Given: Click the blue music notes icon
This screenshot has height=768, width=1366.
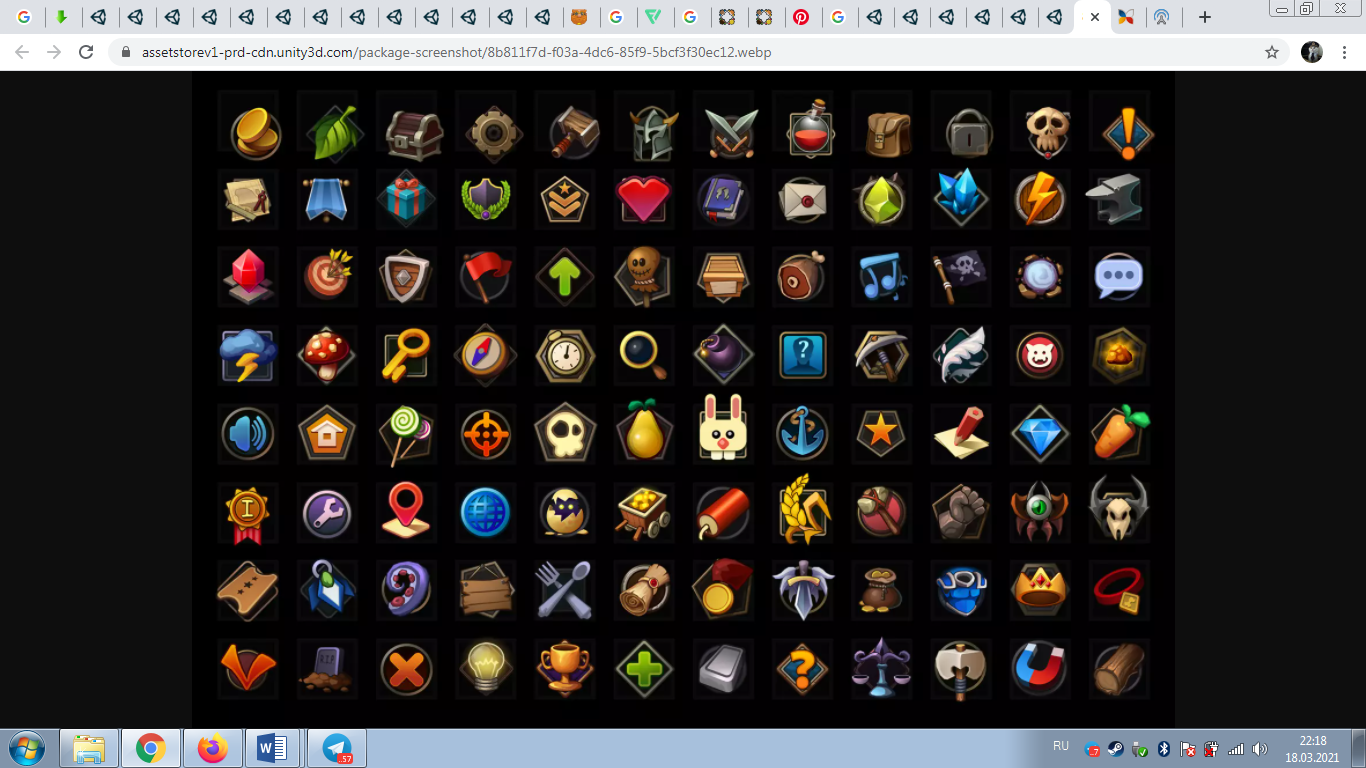Looking at the screenshot, I should point(881,277).
